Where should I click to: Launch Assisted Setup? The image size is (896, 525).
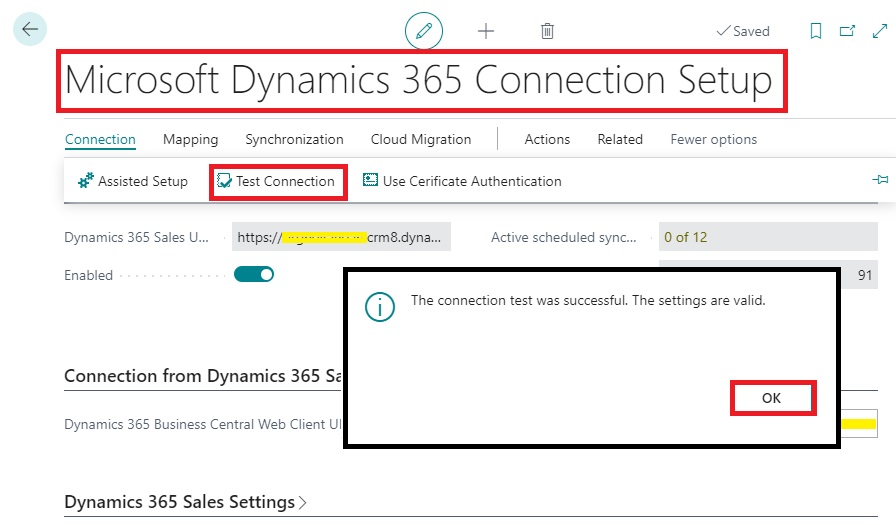[x=133, y=181]
